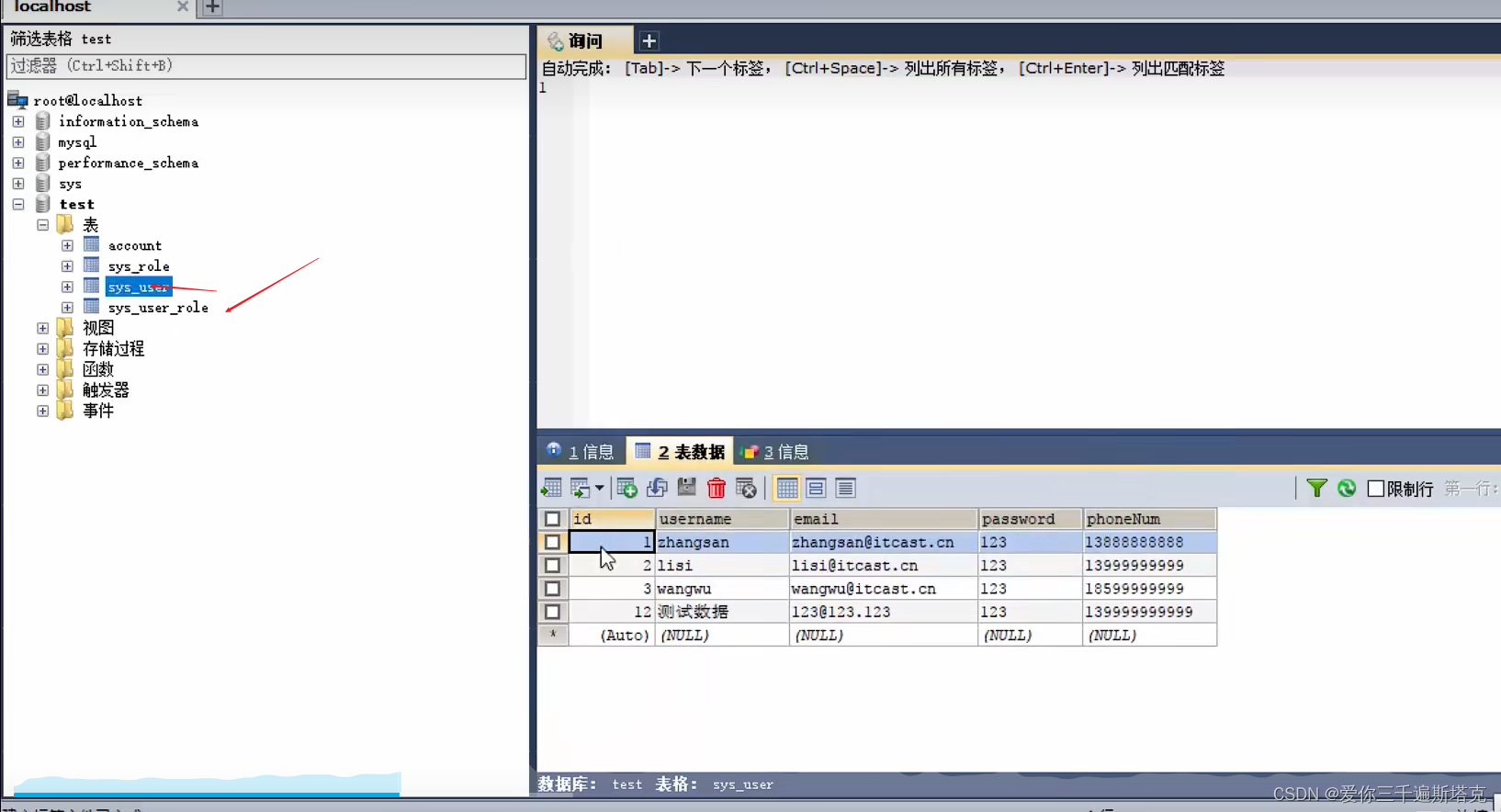Screen dimensions: 1501x812
Task: Expand the performance_schema database node
Action: (18, 163)
